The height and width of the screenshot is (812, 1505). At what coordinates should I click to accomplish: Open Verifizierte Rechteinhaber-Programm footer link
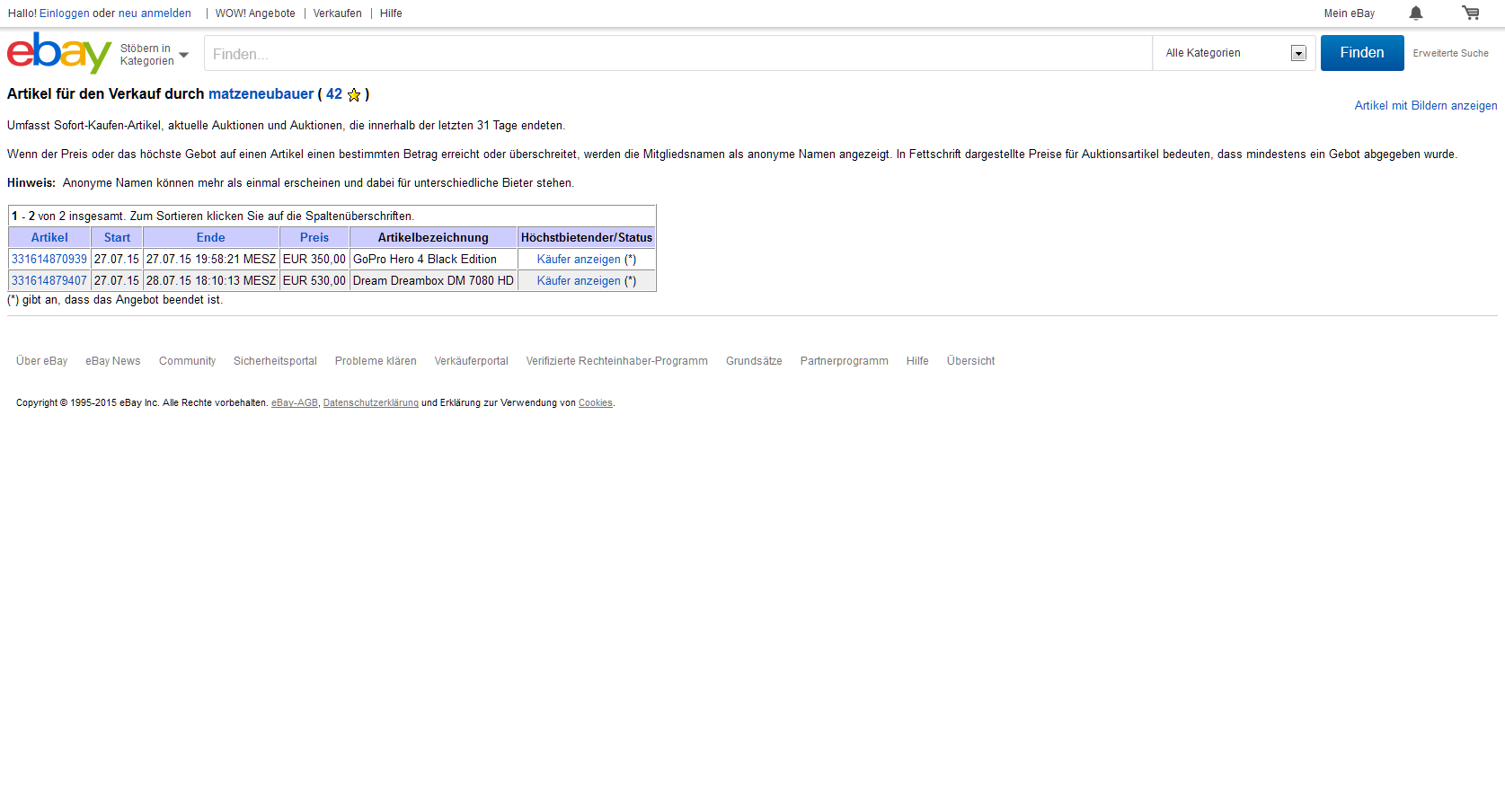[617, 361]
